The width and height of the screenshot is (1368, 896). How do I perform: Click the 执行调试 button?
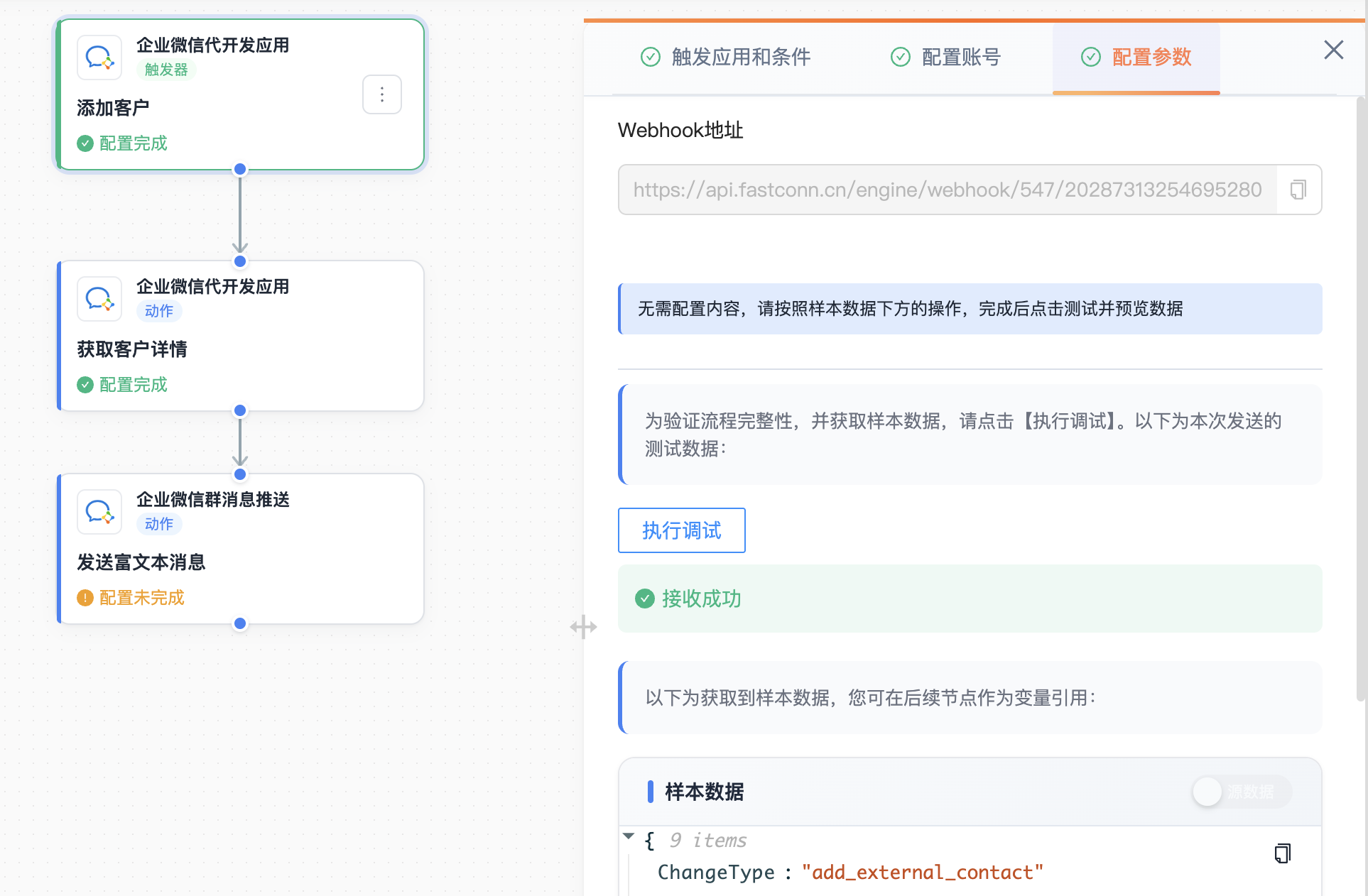point(682,530)
